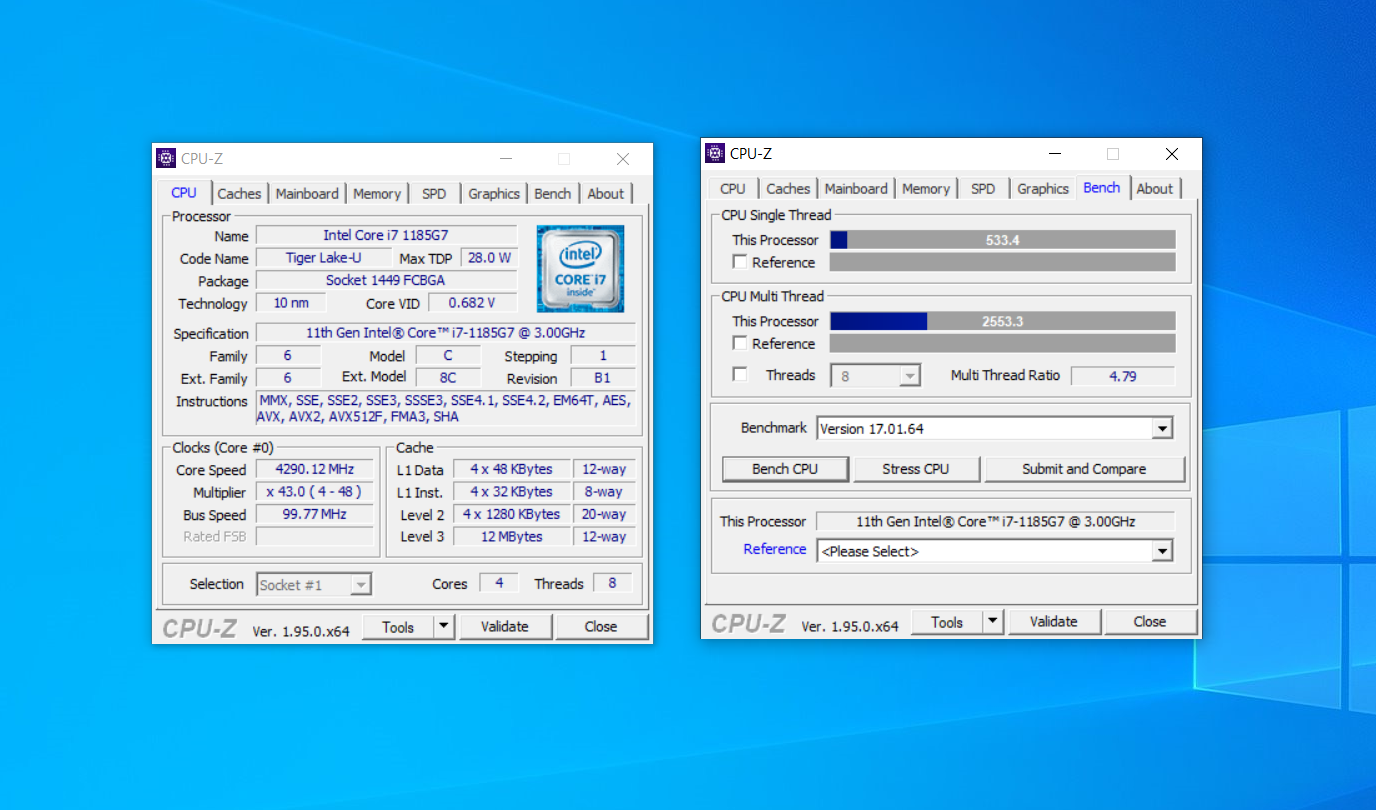Click Tools button in left CPU-Z window
Viewport: 1376px width, 810px height.
397,627
